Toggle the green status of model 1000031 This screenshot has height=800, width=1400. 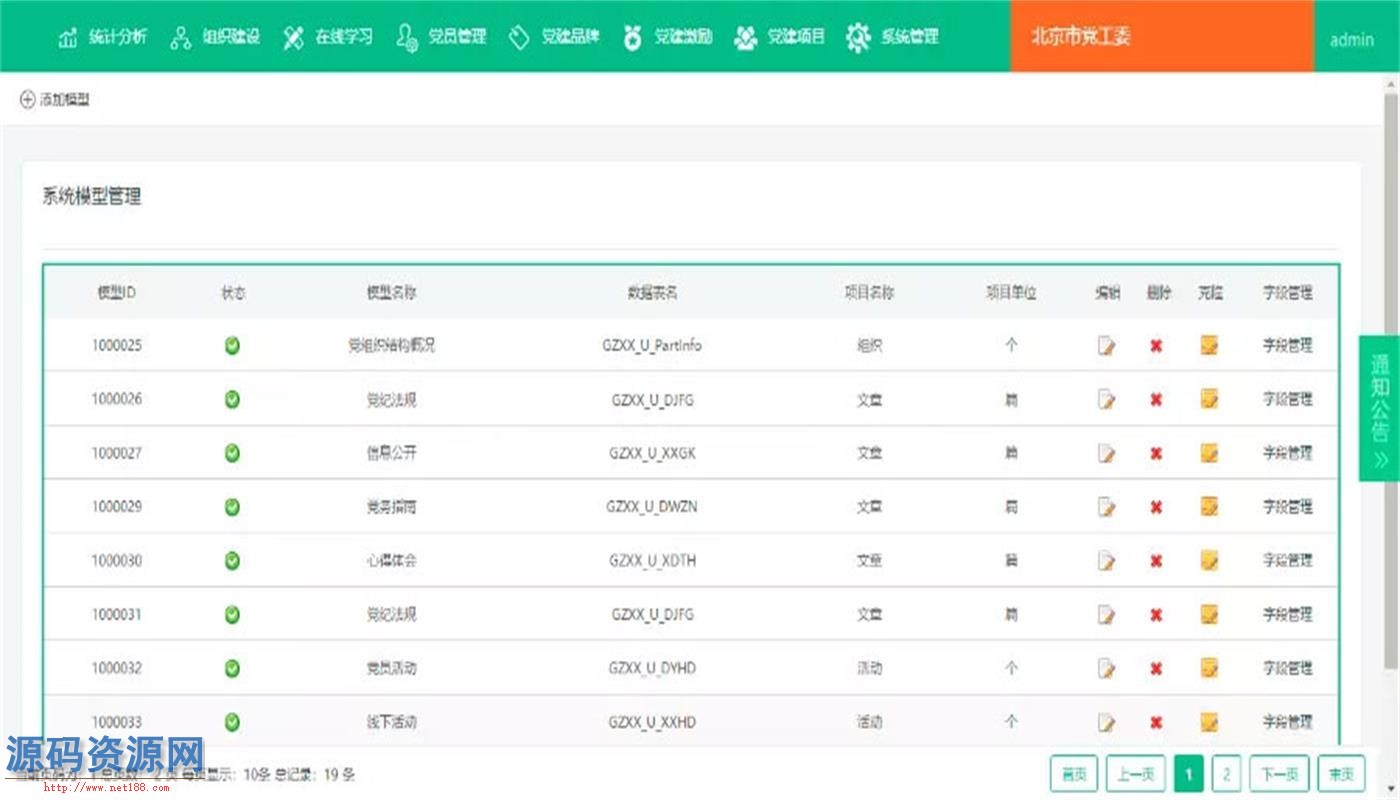(x=232, y=614)
